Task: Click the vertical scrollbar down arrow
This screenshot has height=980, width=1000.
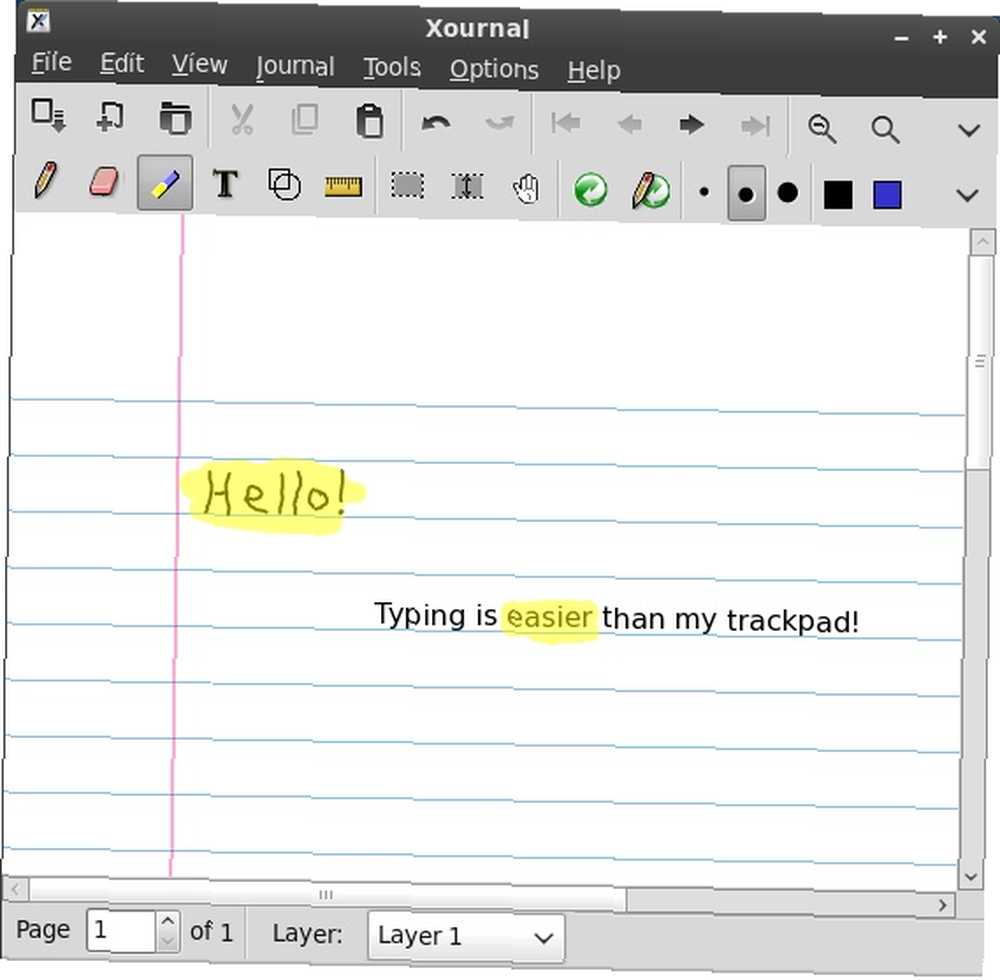Action: pyautogui.click(x=971, y=877)
